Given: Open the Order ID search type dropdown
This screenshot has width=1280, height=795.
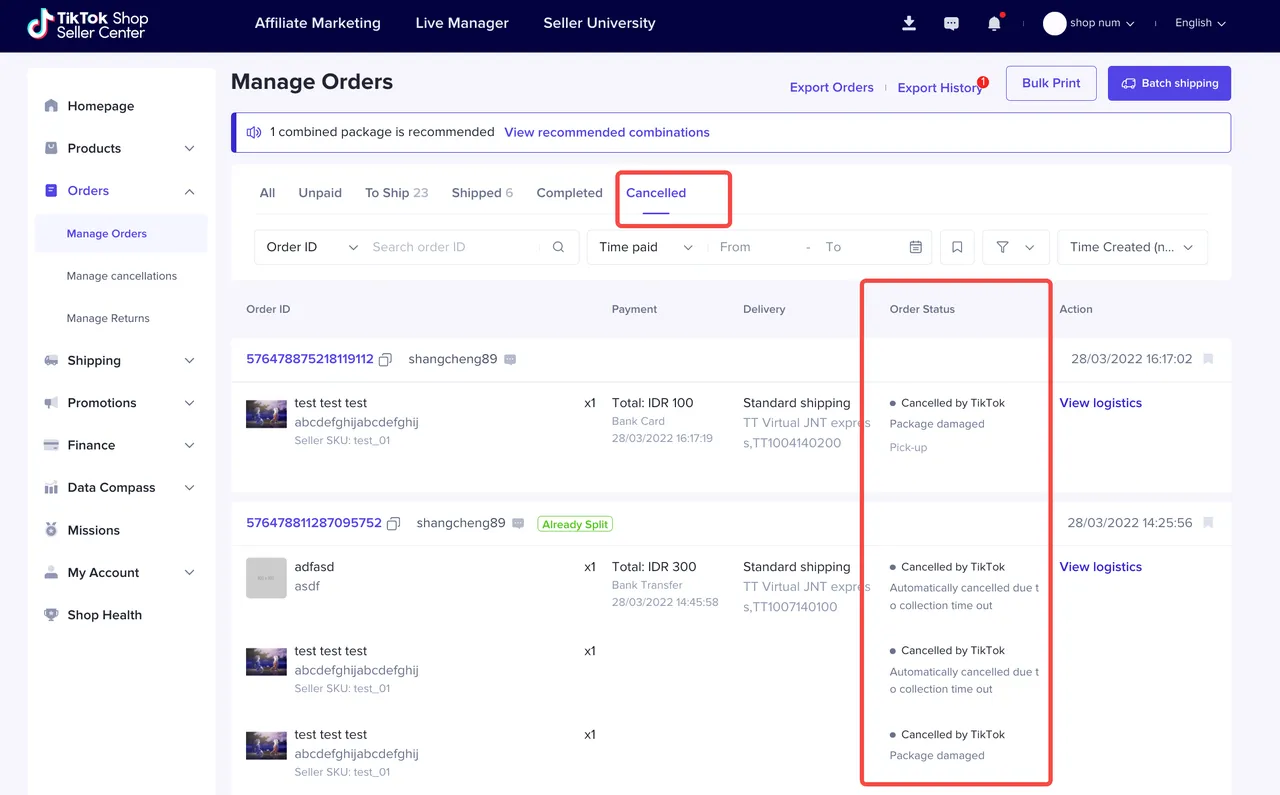Looking at the screenshot, I should (312, 247).
